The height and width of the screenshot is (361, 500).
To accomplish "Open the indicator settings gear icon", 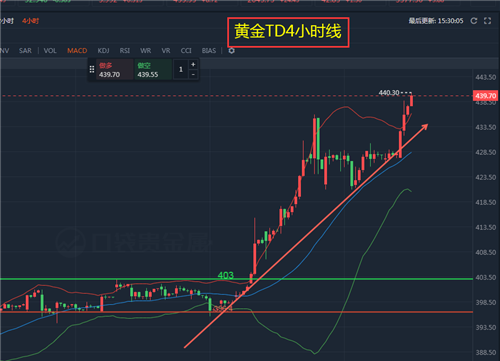I will (231, 51).
